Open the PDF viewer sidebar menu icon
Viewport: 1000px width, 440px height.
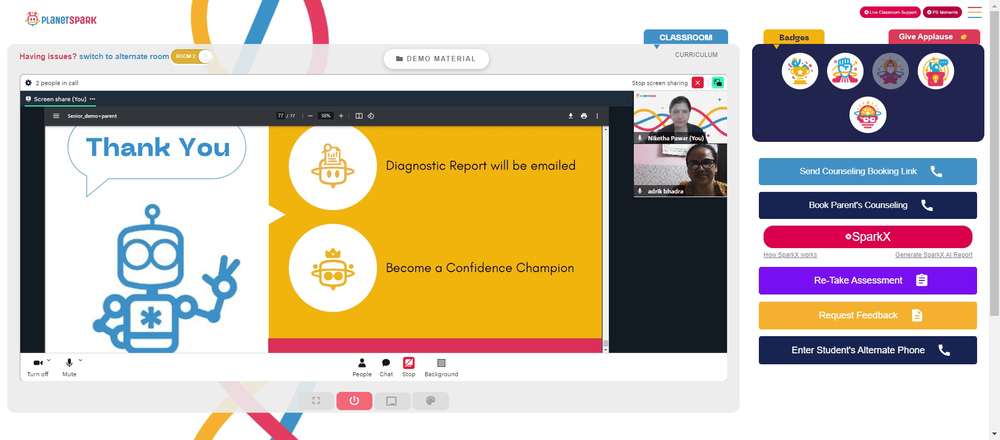(56, 116)
